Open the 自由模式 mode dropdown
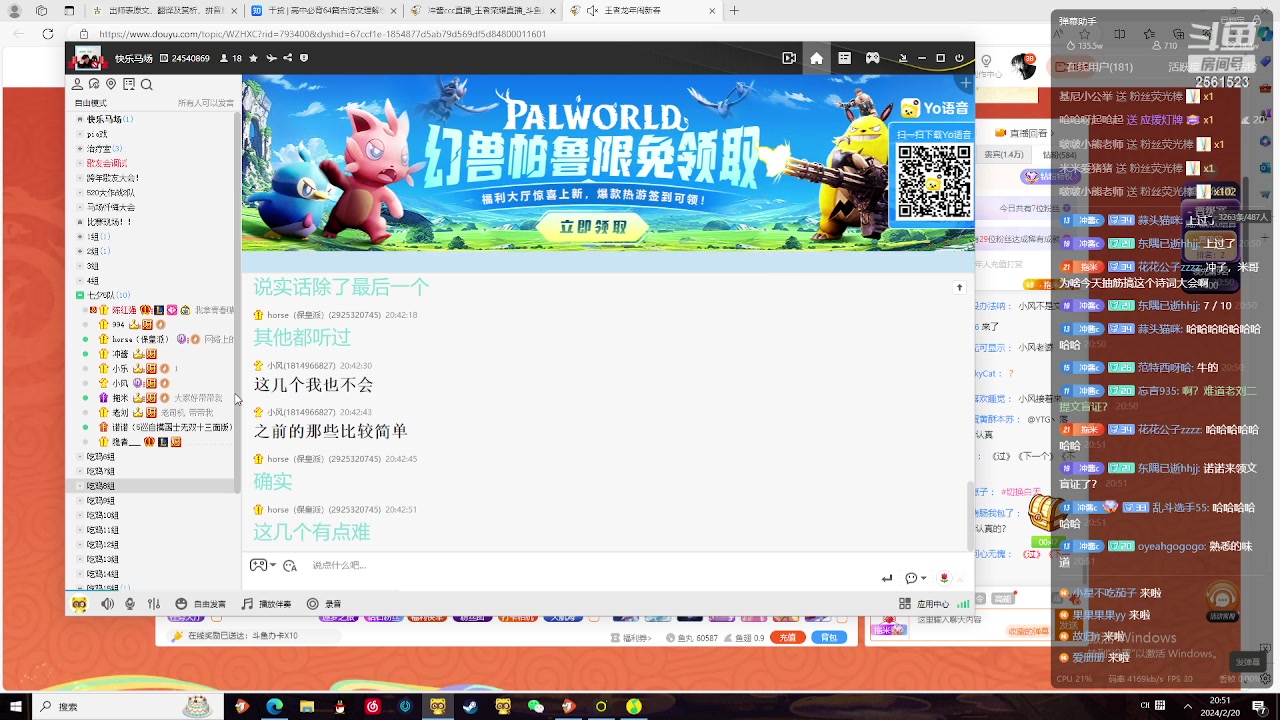Screen dimensions: 1280x720 (91, 103)
